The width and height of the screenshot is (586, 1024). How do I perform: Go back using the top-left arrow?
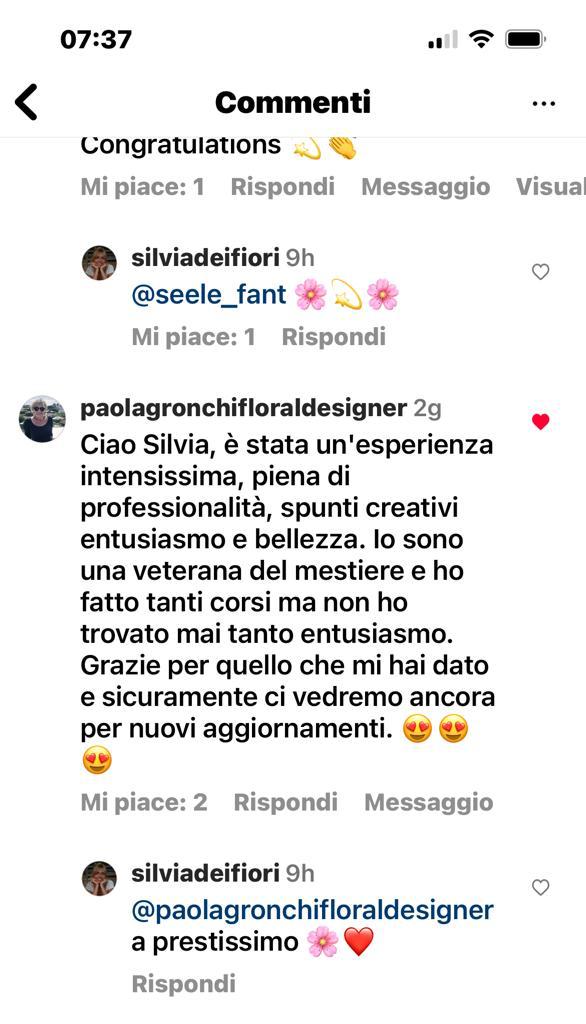coord(27,103)
